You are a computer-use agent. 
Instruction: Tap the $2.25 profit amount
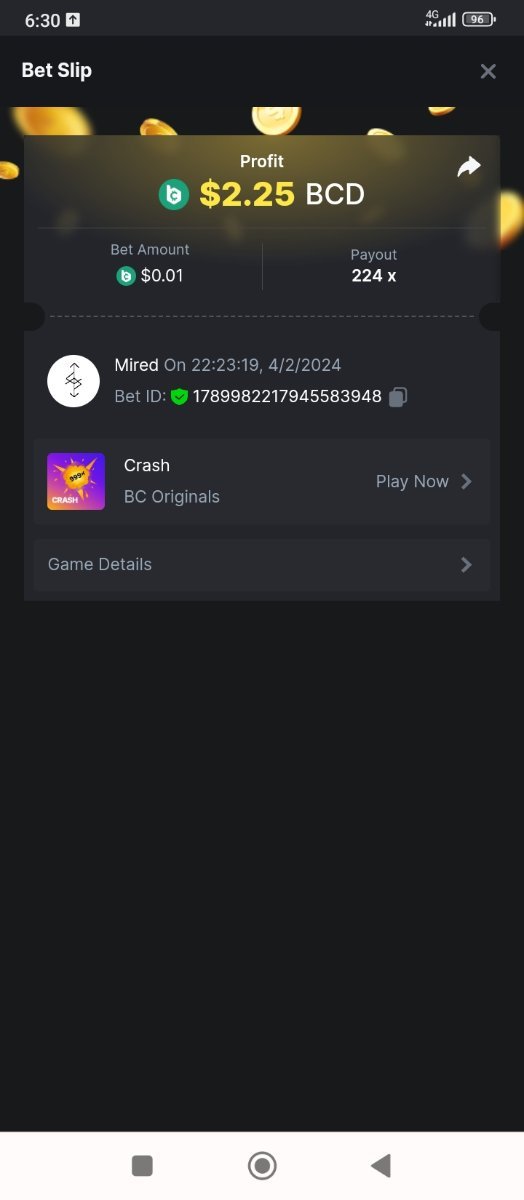click(x=247, y=194)
